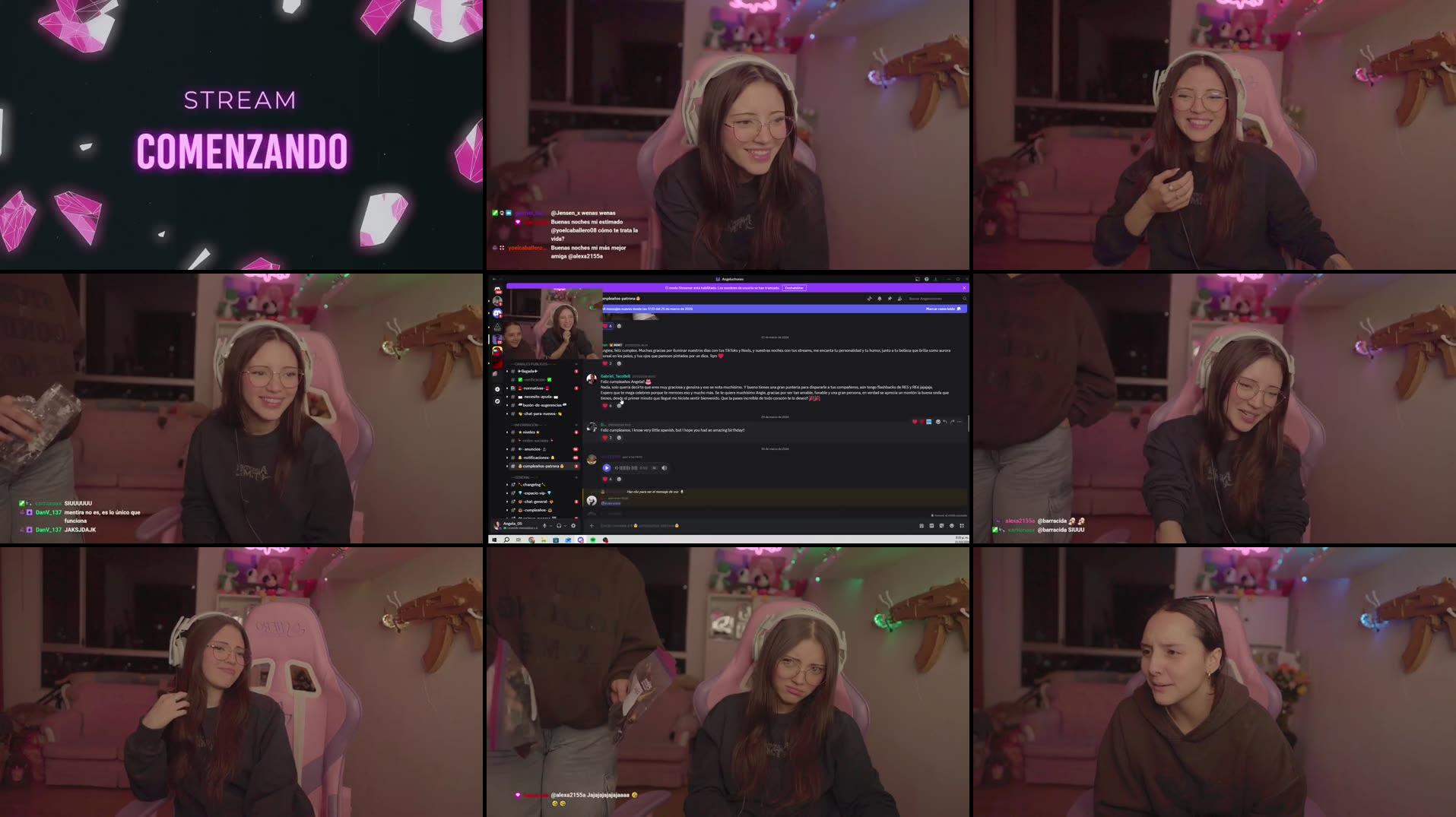Deafen audio with the headphone icon
Image resolution: width=1456 pixels, height=817 pixels.
coord(560,525)
